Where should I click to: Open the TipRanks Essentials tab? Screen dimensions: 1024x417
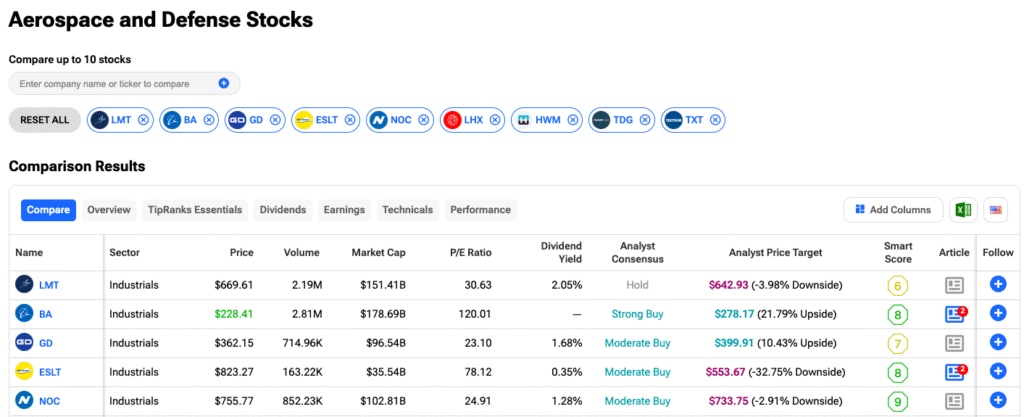pyautogui.click(x=195, y=210)
